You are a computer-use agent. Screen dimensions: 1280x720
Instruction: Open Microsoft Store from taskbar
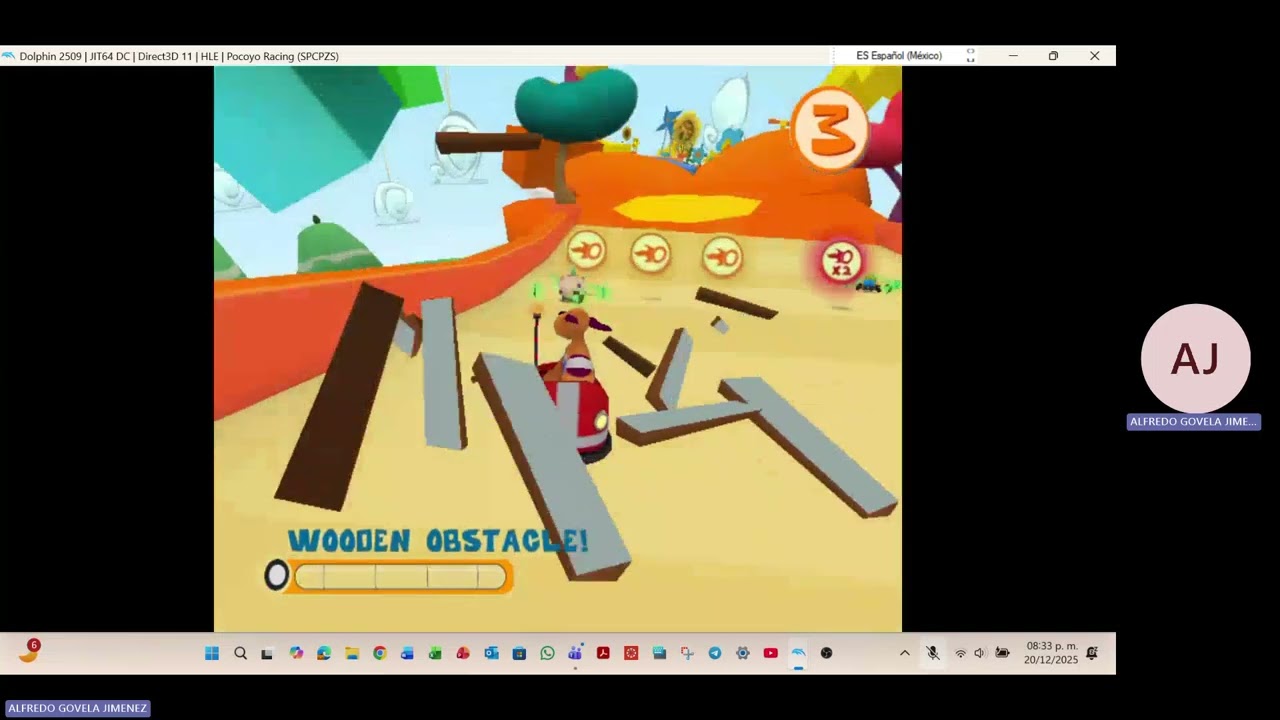coord(519,653)
